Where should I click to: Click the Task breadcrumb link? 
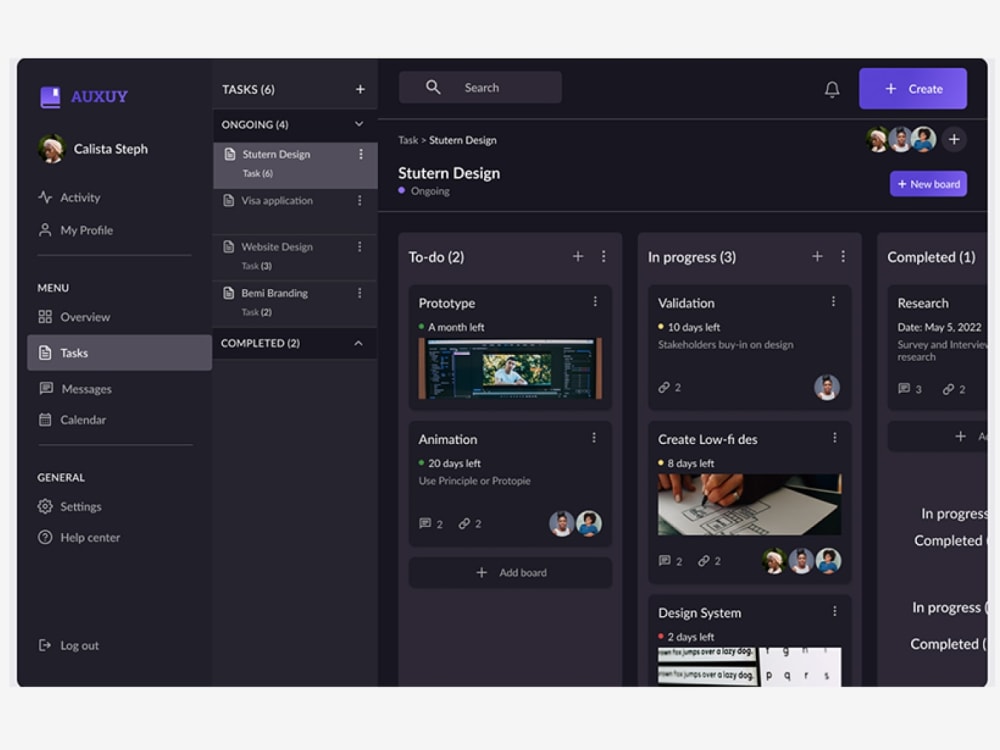pyautogui.click(x=408, y=140)
